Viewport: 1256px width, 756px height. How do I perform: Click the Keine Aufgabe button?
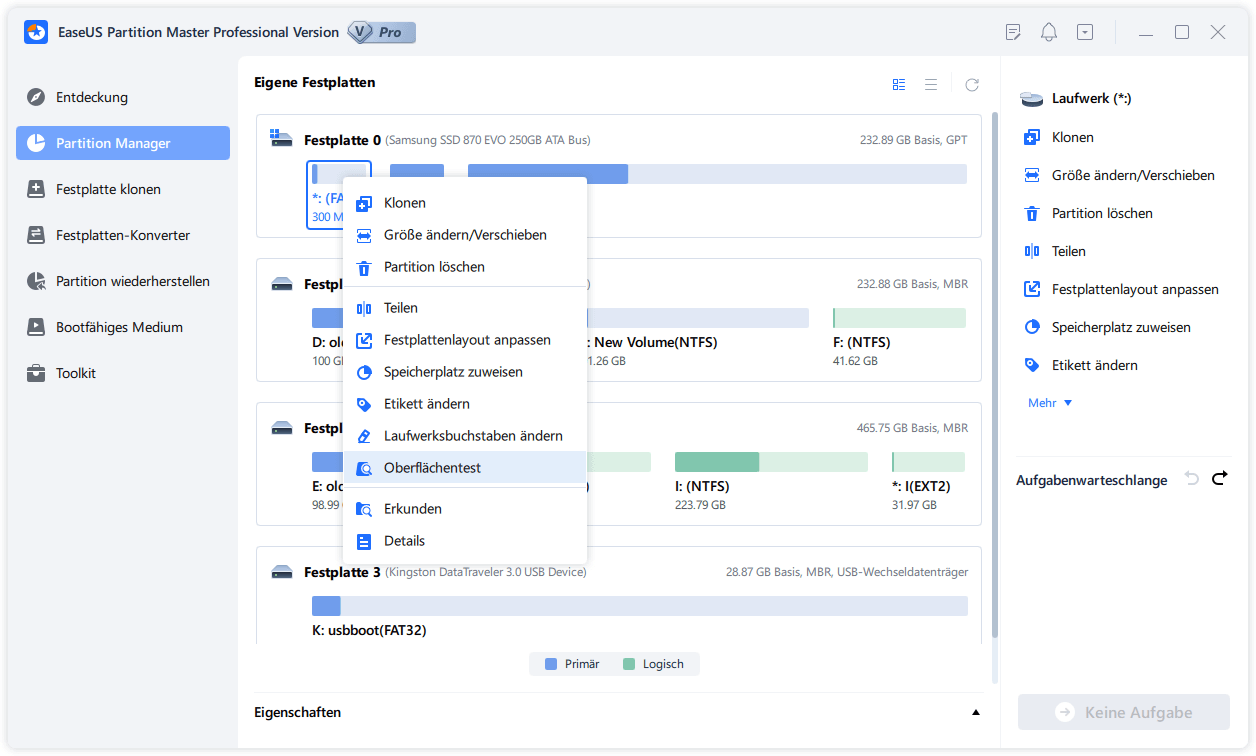pyautogui.click(x=1124, y=713)
